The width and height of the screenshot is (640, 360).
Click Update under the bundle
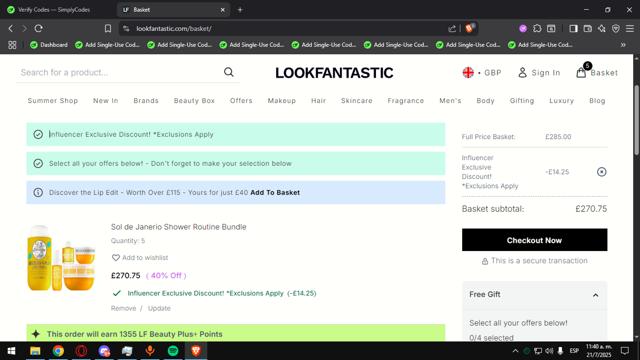point(159,308)
